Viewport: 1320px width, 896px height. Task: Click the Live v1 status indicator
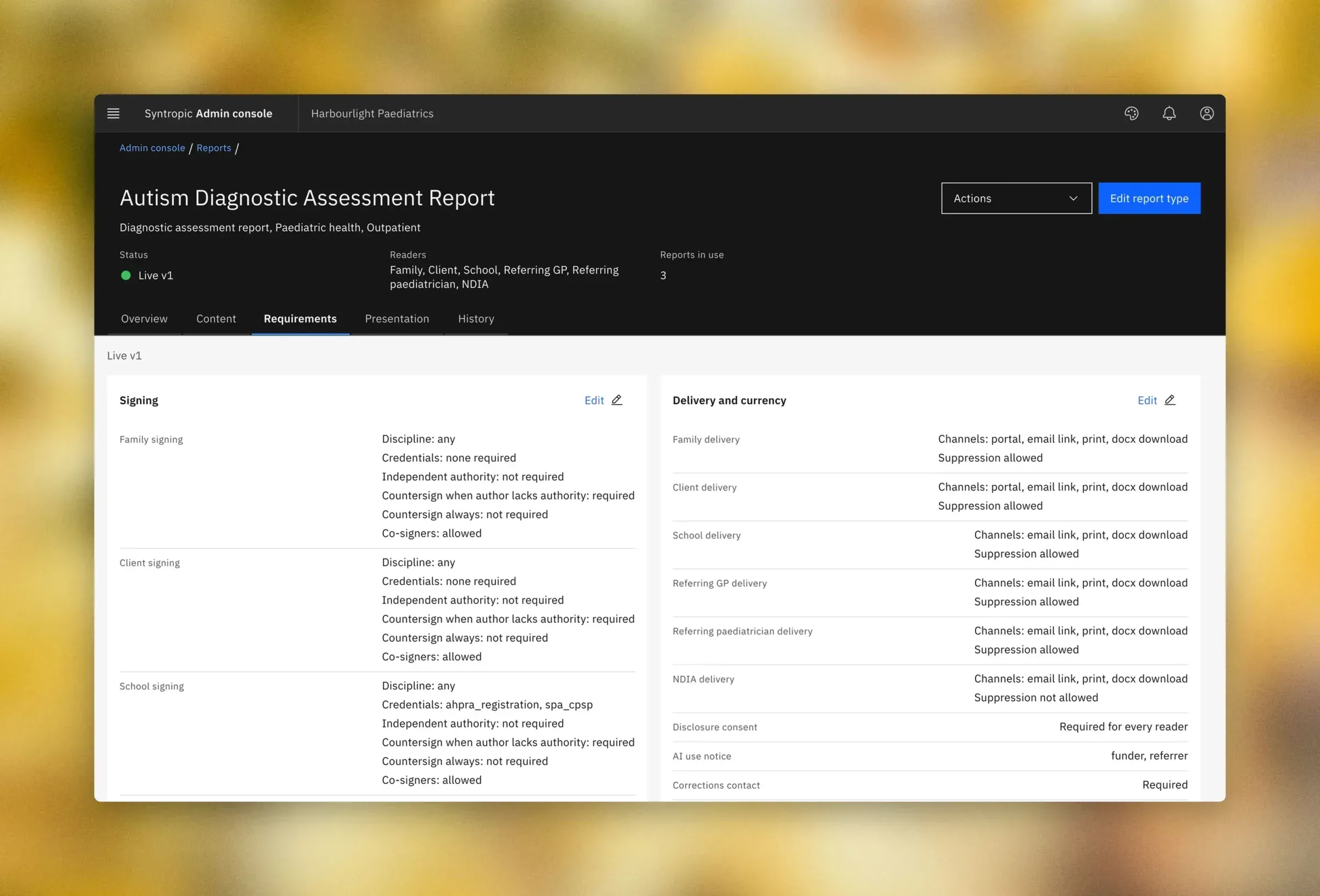pos(146,276)
